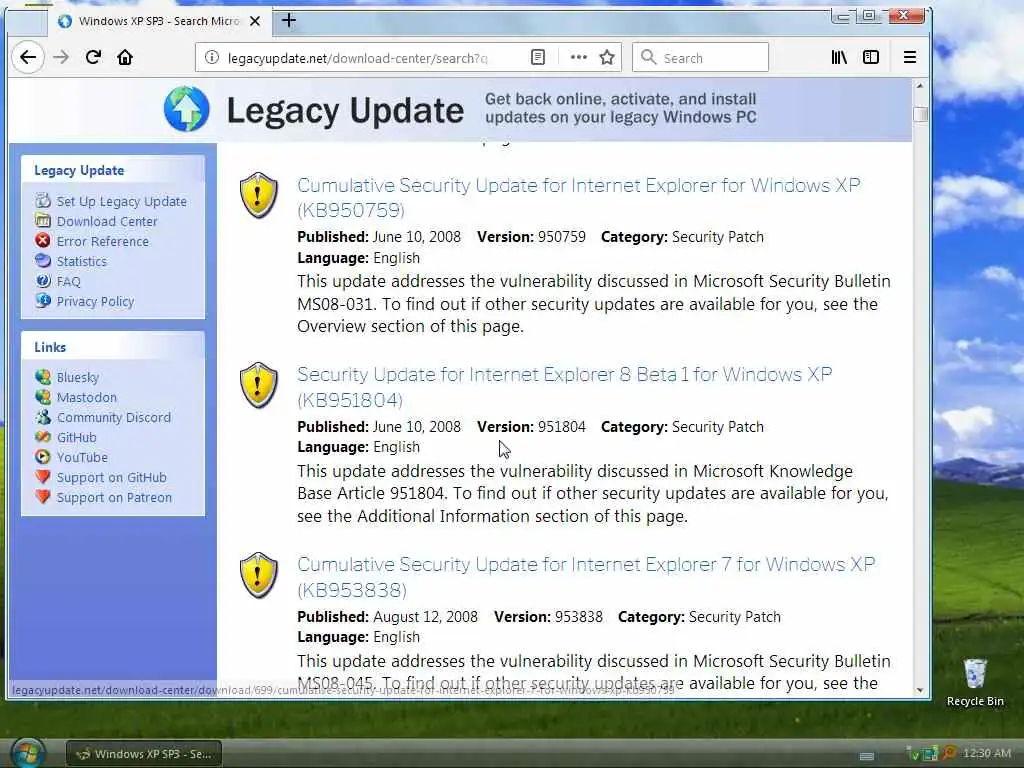This screenshot has height=768, width=1024.
Task: Click the "Version: 953838" text
Action: point(549,616)
